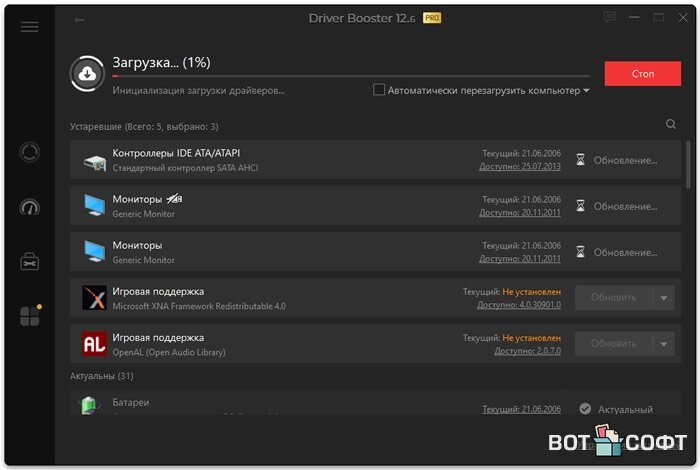Click the driver list vertical scrollbar
This screenshot has width=700, height=470.
688,165
